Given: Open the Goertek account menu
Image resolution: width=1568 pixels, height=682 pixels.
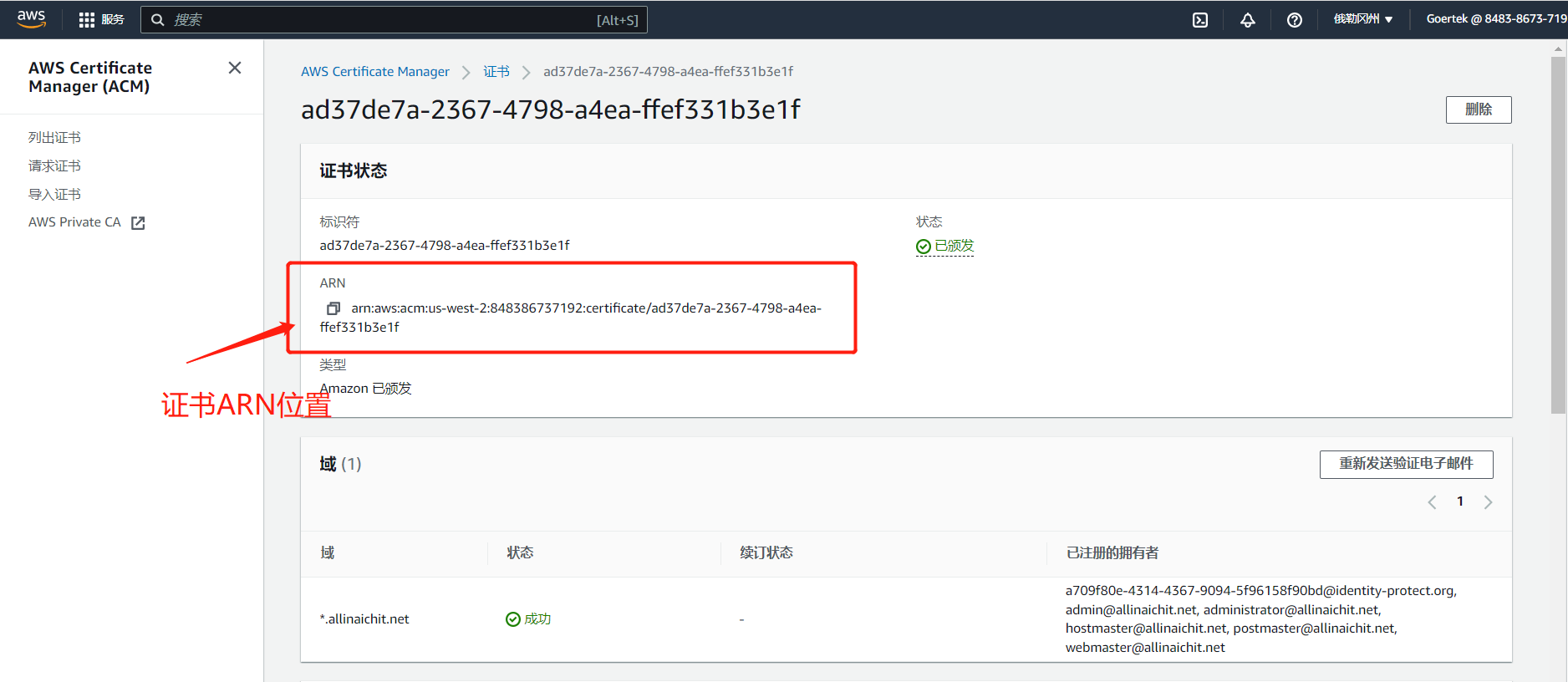Looking at the screenshot, I should coord(1494,19).
